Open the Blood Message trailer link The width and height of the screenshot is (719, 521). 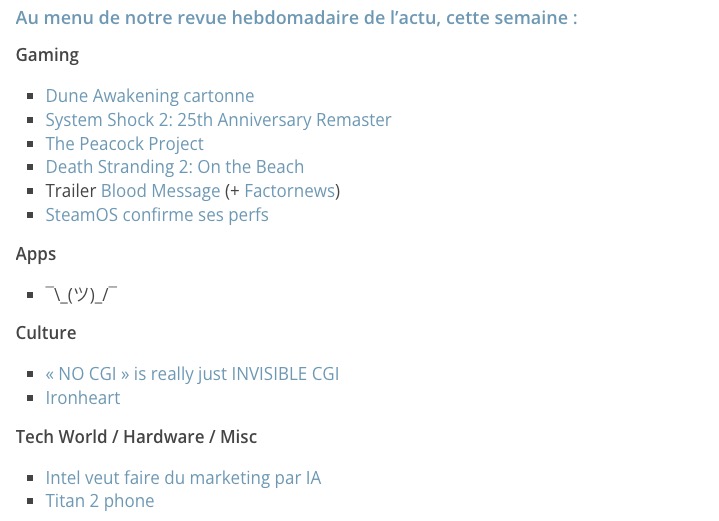[x=160, y=191]
